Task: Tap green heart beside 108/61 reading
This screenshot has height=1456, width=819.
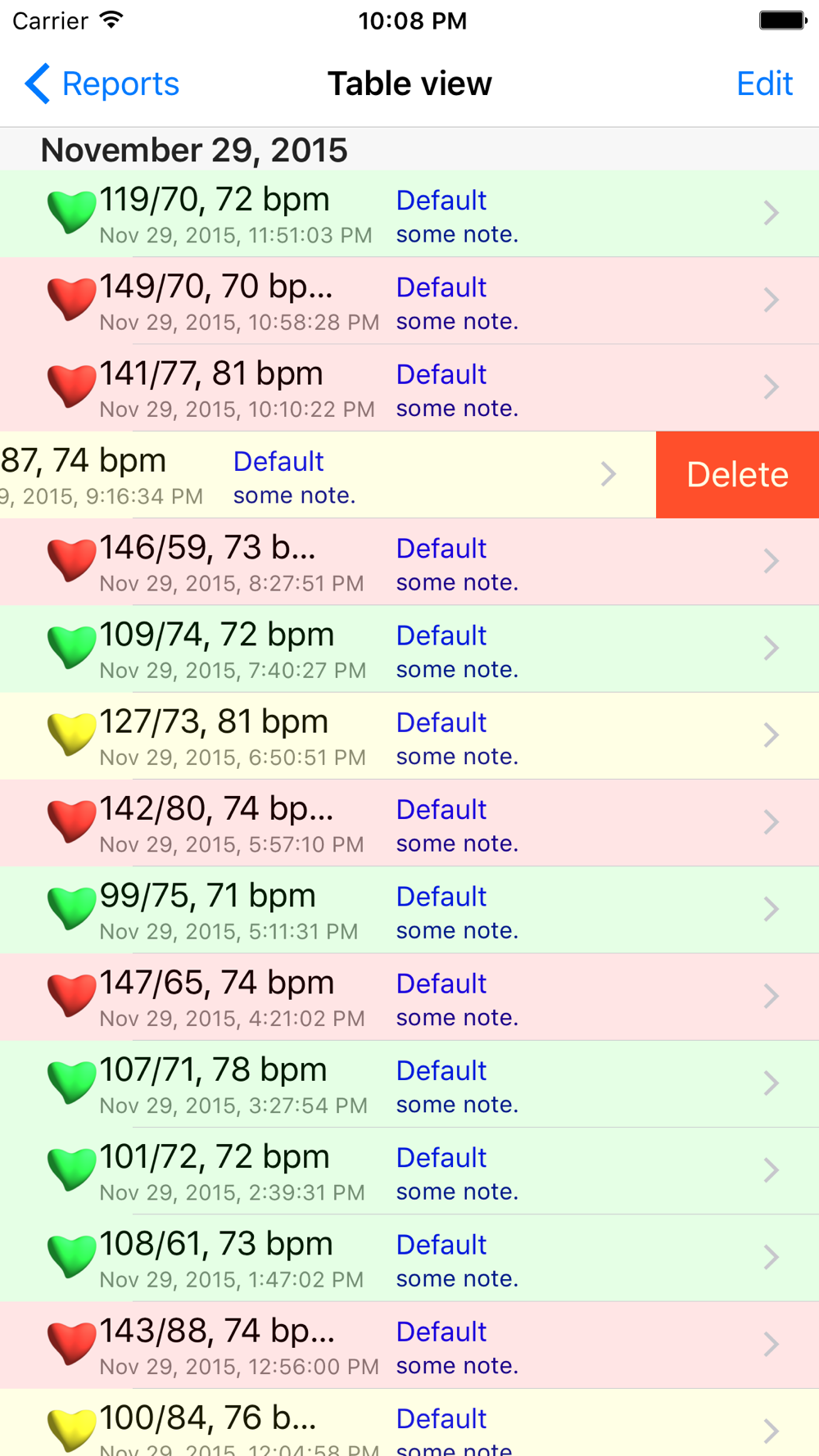Action: [71, 1256]
